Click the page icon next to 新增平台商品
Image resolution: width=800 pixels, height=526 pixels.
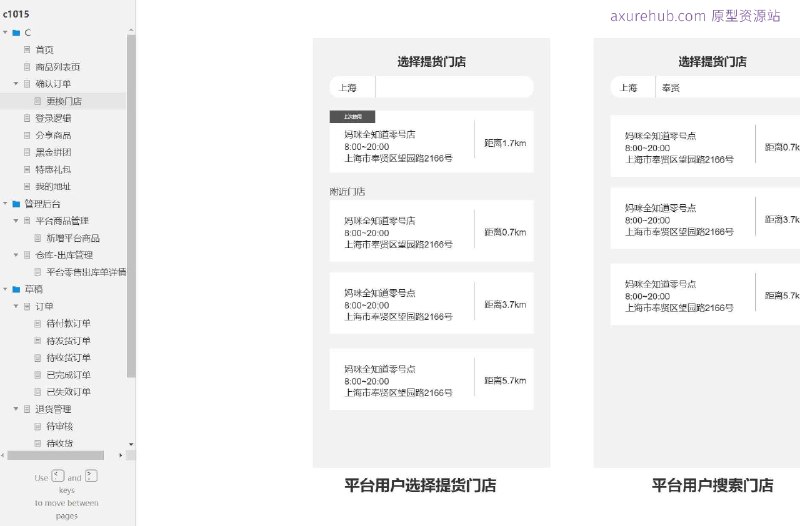(x=37, y=238)
